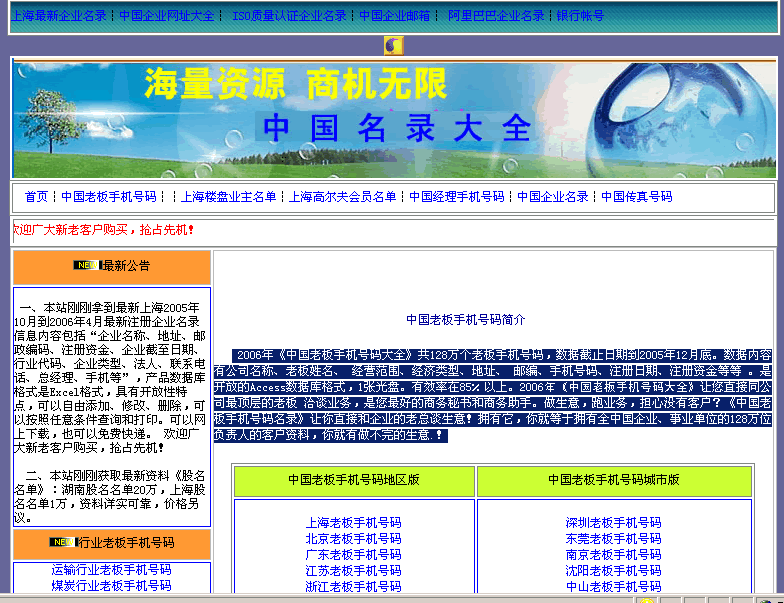Screen dimensions: 784x603
Task: Go to 中国企业邮箱 in the top bar
Action: (x=394, y=16)
